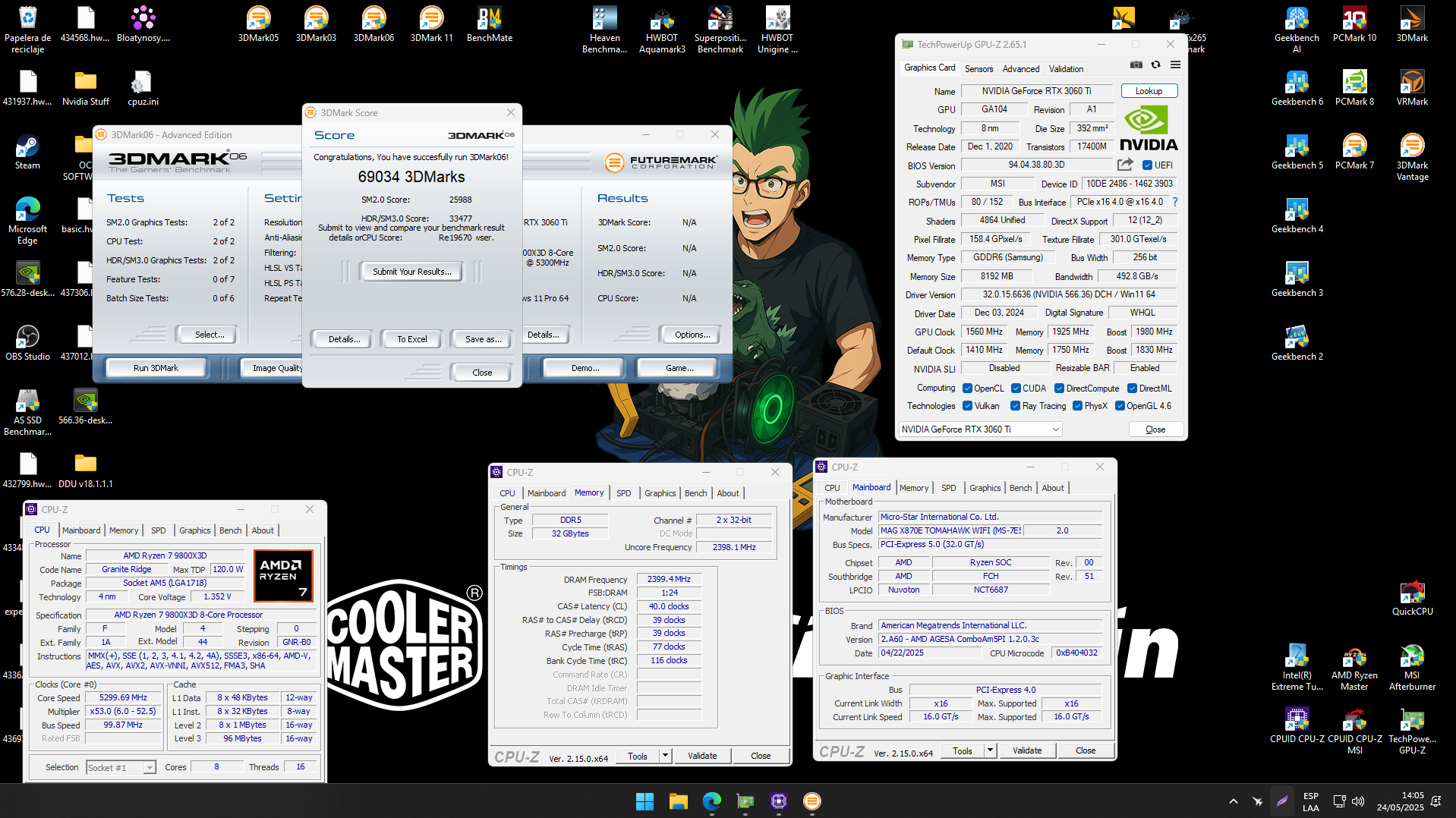Click Save as... in 3DMark Score dialog

(483, 339)
